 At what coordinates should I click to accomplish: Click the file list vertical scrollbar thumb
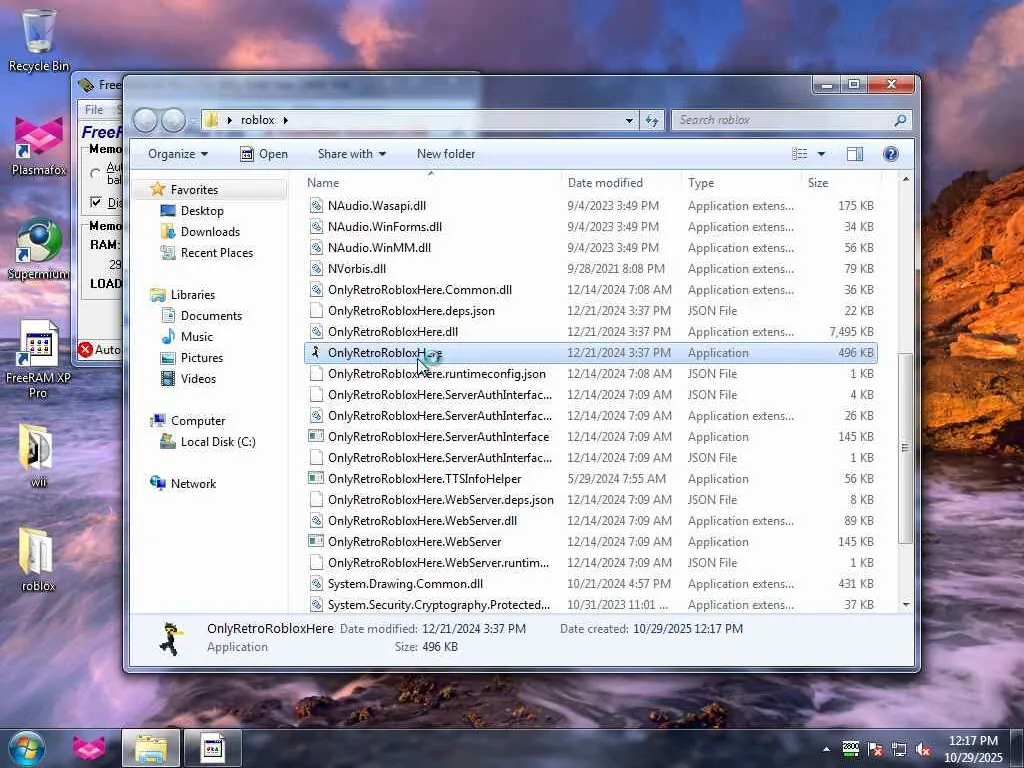[905, 448]
